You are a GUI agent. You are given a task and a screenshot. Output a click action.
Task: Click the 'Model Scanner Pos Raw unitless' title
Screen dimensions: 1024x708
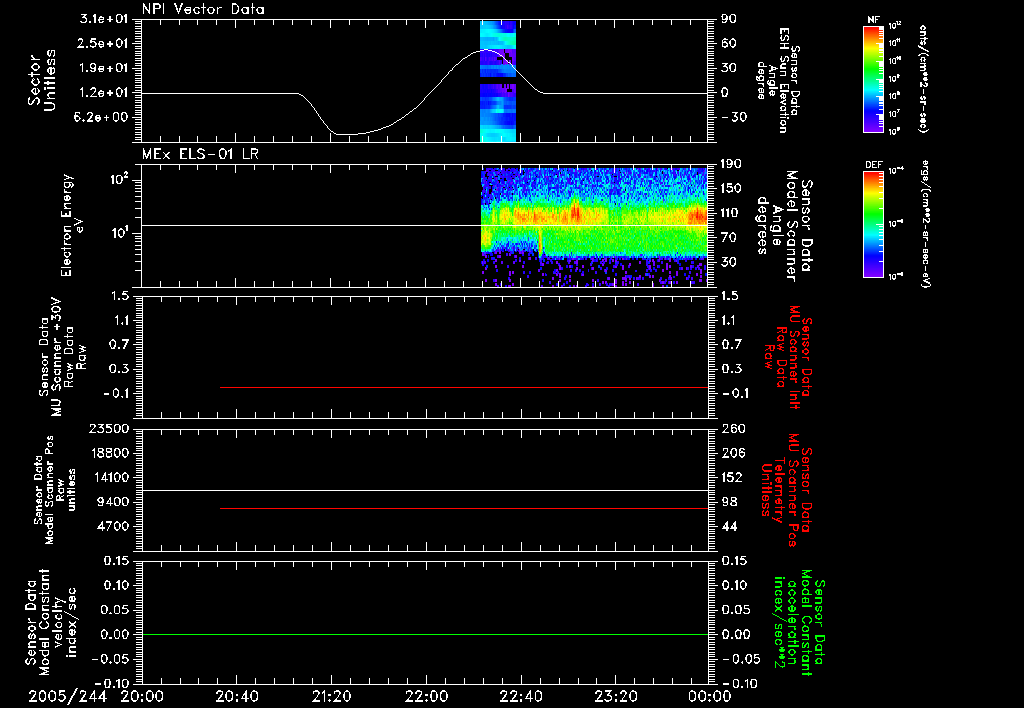[55, 490]
